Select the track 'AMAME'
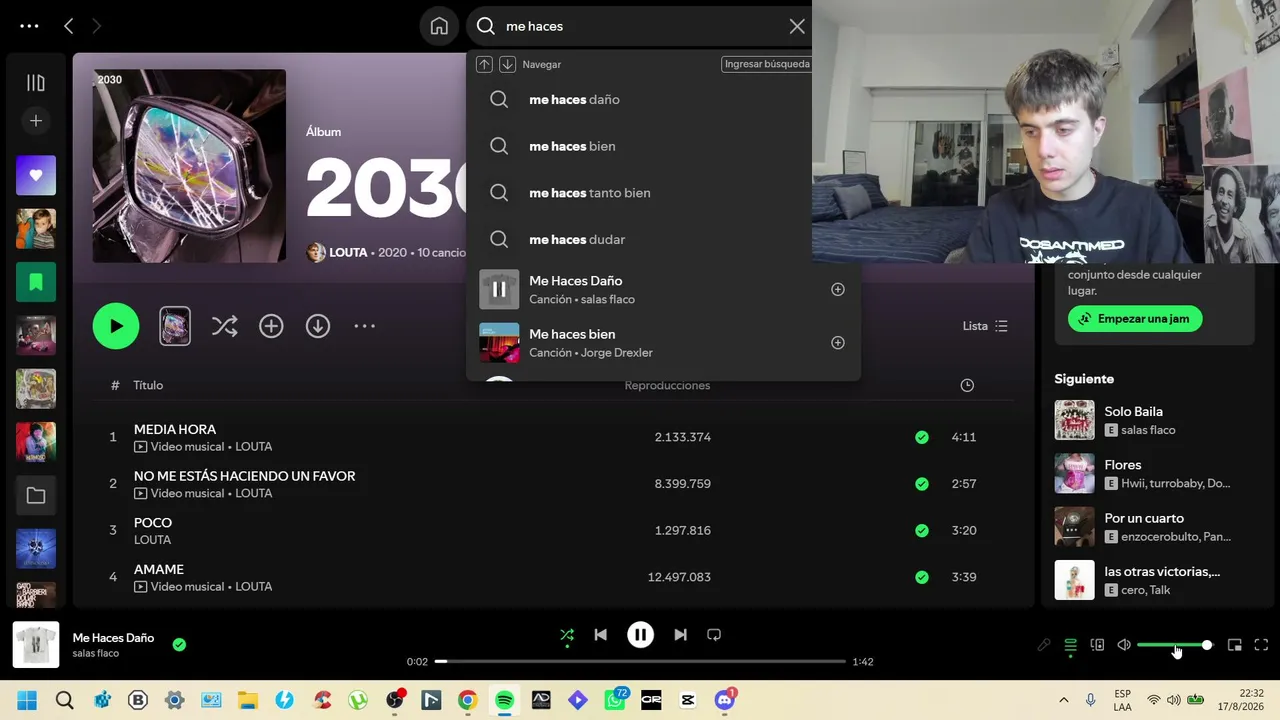The width and height of the screenshot is (1280, 720). (x=159, y=569)
